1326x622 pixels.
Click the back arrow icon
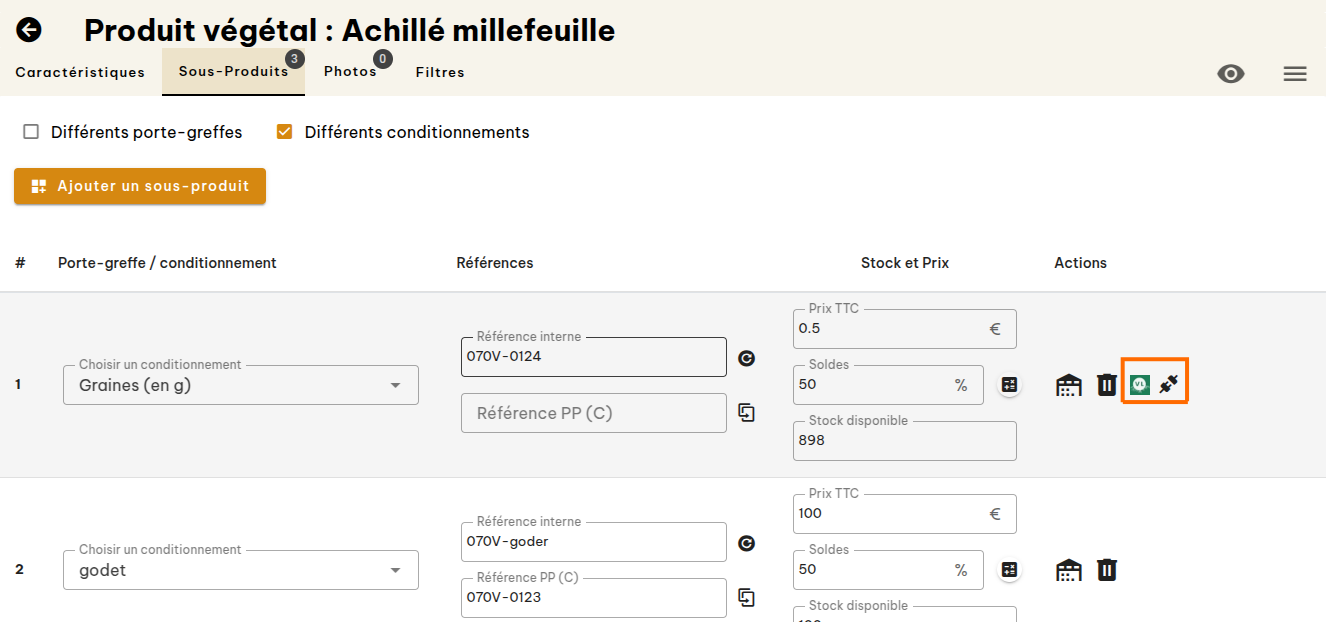[x=29, y=30]
